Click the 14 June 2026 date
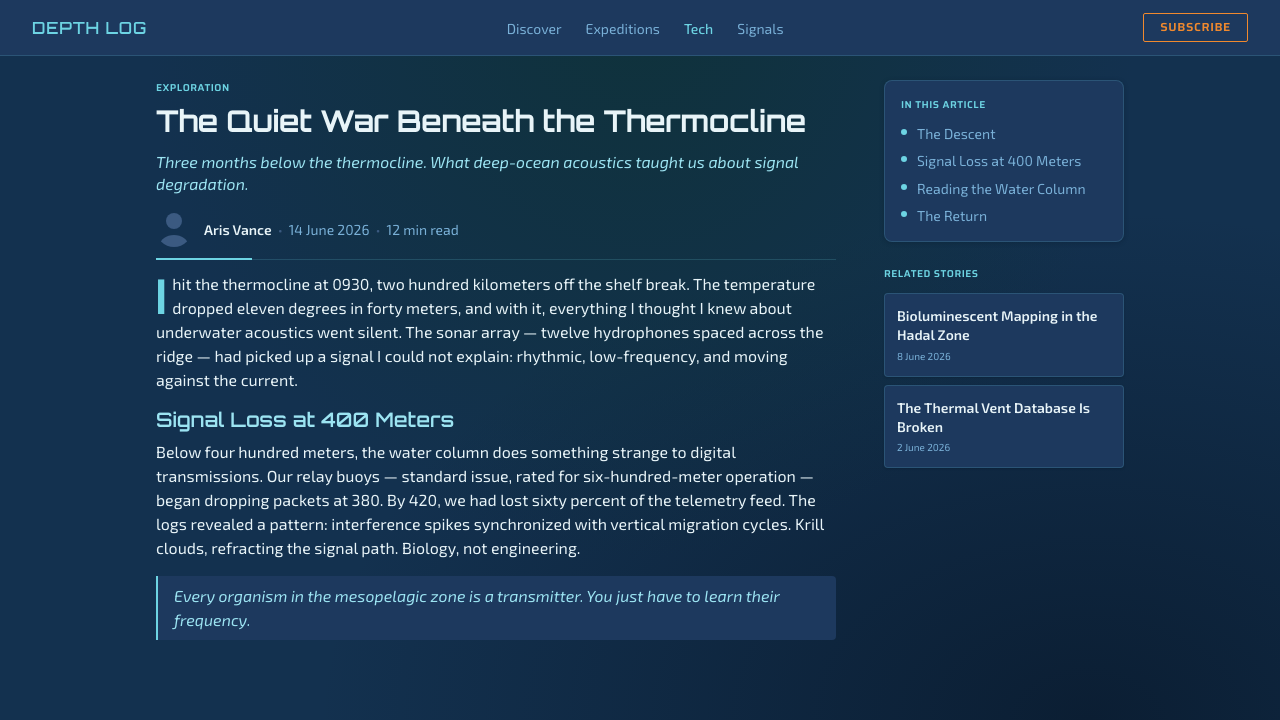Image resolution: width=1280 pixels, height=720 pixels. [329, 230]
